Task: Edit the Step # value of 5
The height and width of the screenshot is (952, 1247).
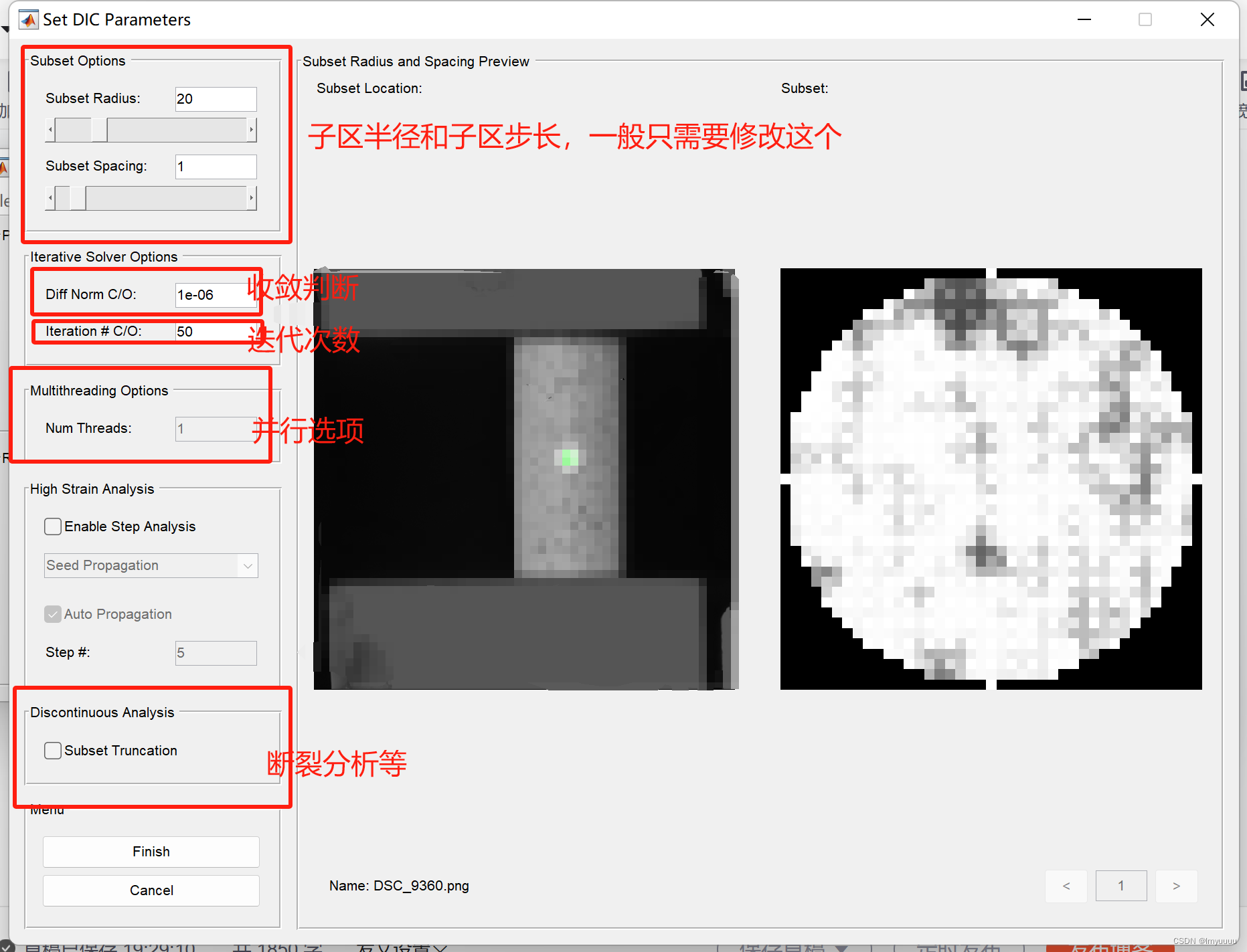Action: [215, 652]
